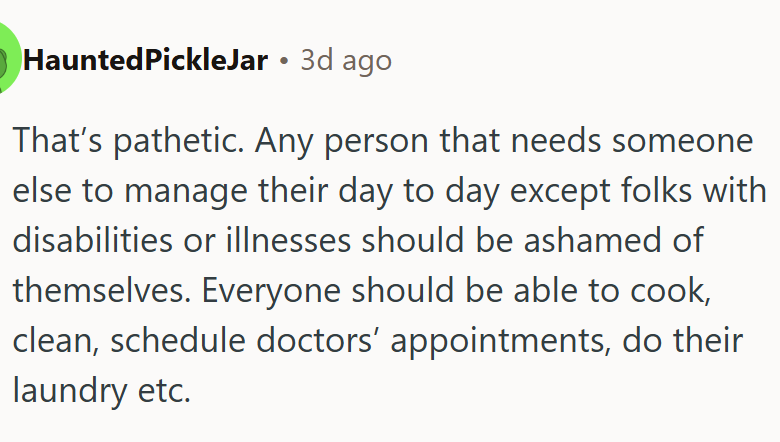Click the phrase "That's pathetic."
780x442 pixels.
click(x=124, y=141)
